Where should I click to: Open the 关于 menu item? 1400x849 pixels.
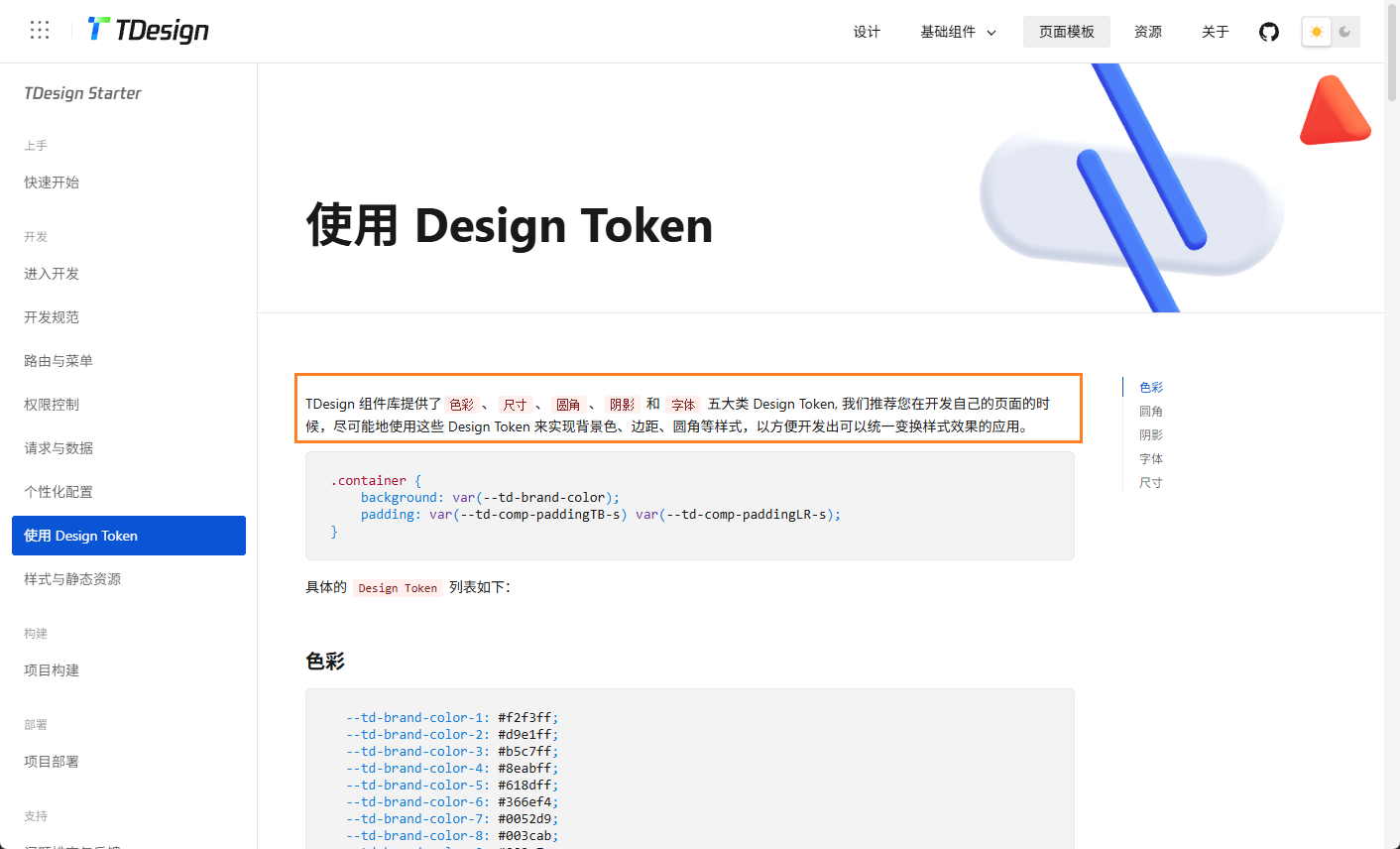click(x=1216, y=32)
